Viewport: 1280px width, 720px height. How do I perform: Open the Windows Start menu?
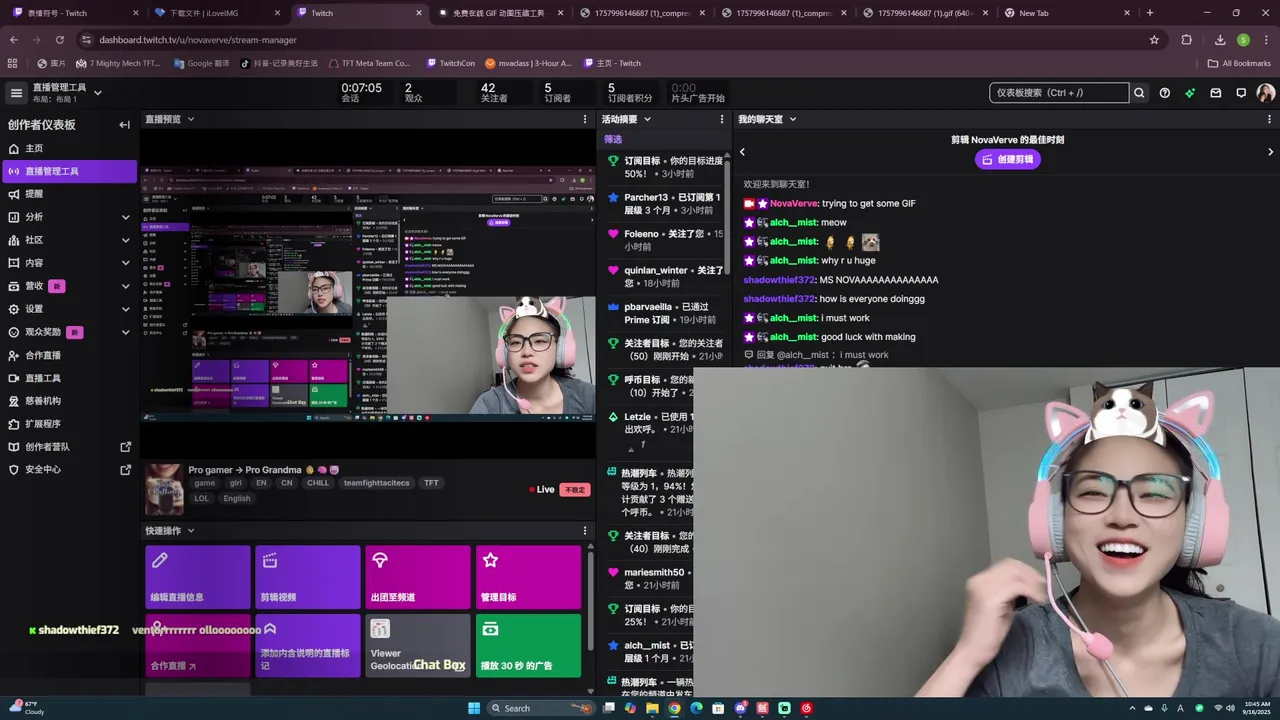474,708
